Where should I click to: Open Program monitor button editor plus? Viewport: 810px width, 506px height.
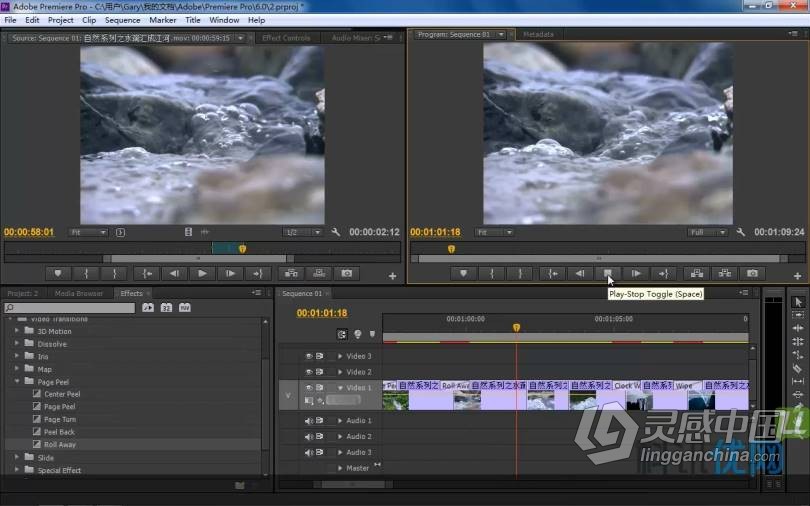coord(797,276)
